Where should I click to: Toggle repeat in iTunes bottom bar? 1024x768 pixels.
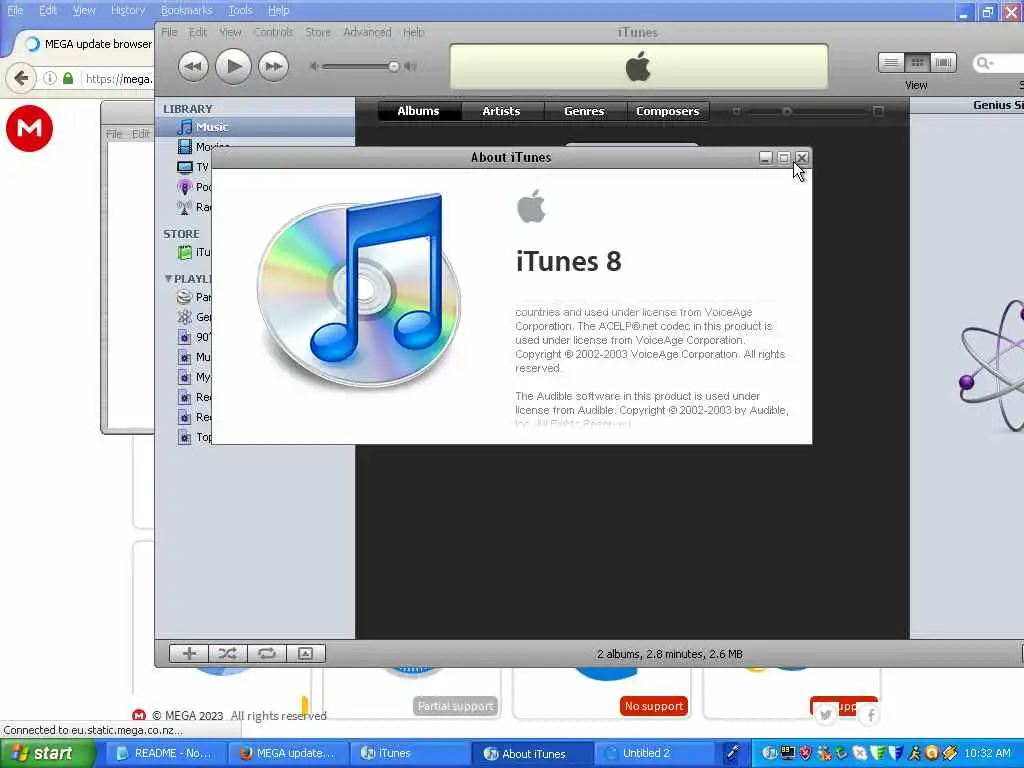pyautogui.click(x=266, y=653)
